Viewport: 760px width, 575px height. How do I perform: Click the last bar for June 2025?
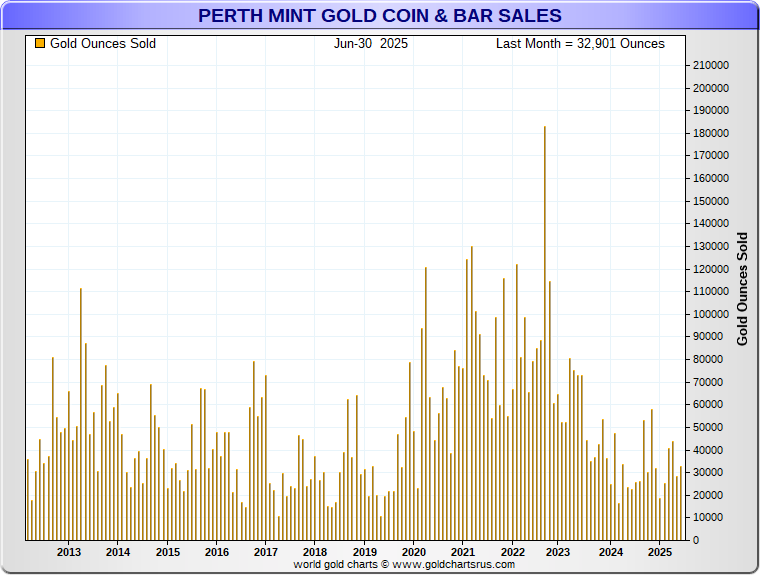[681, 503]
